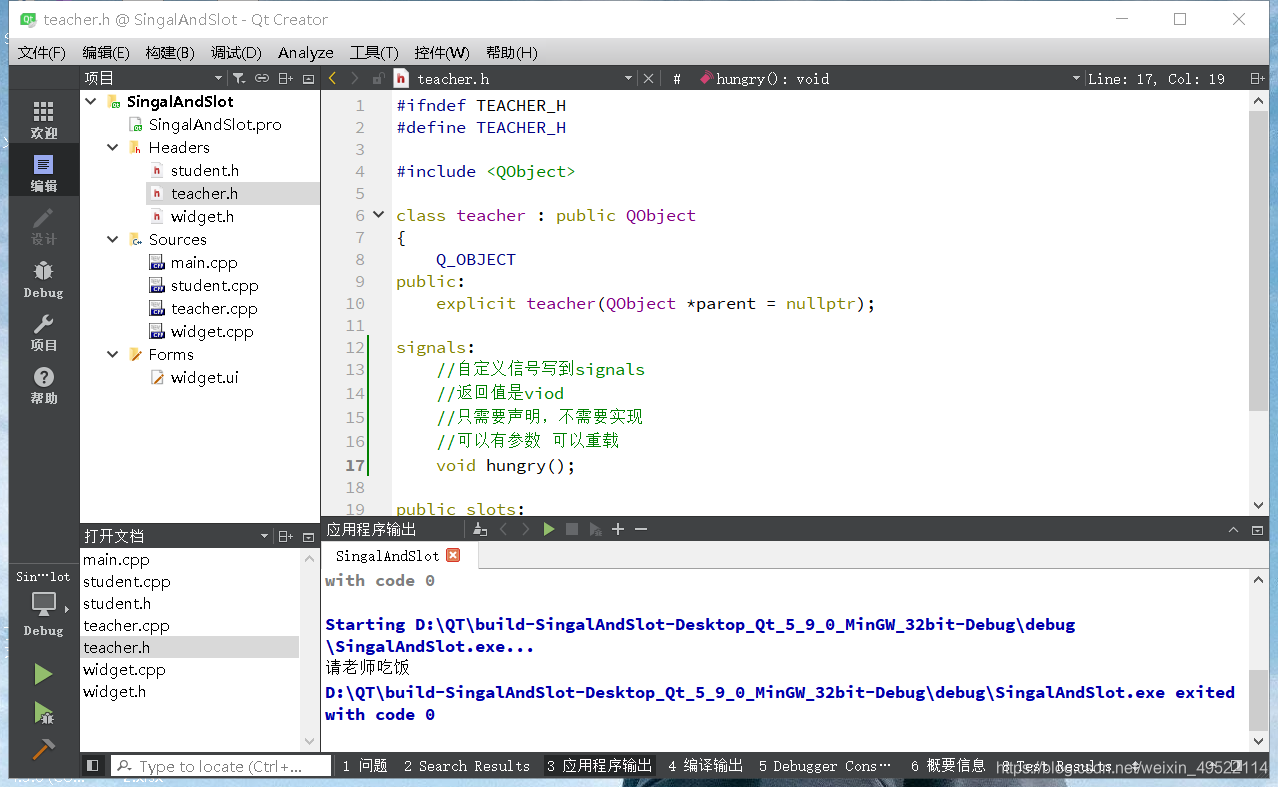Collapse the Sources folder

pos(113,239)
